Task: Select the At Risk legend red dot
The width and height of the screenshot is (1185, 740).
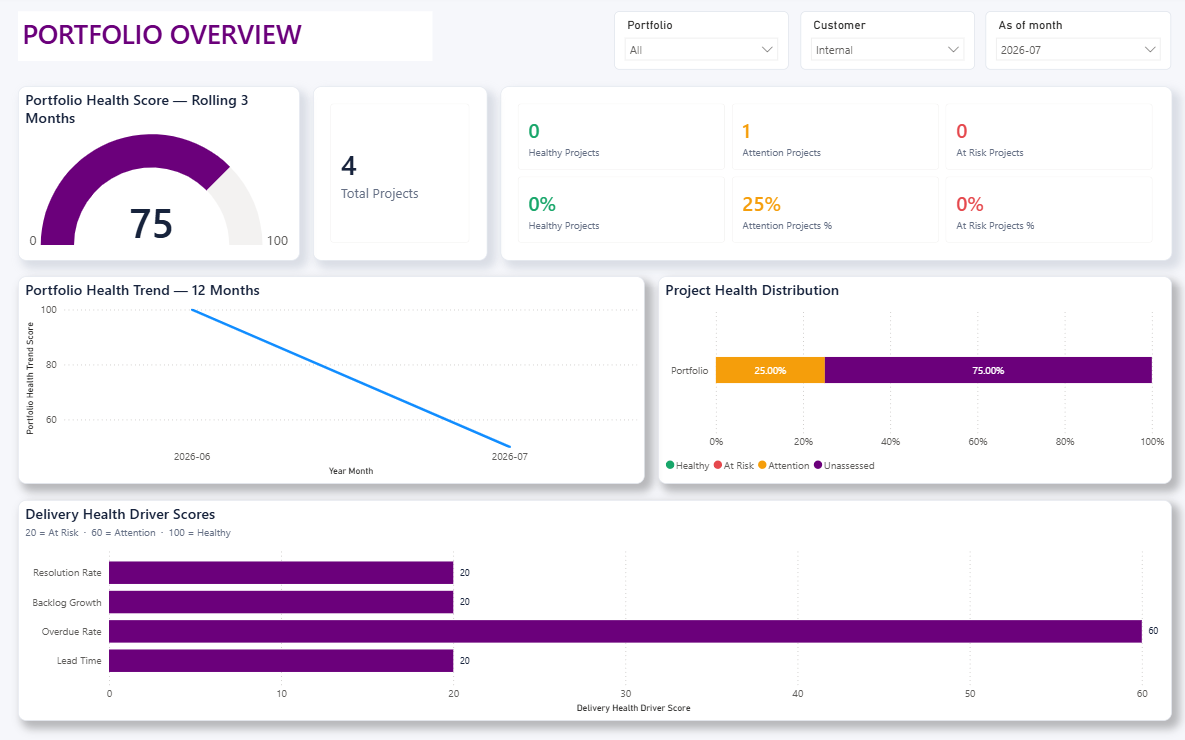Action: pos(718,465)
